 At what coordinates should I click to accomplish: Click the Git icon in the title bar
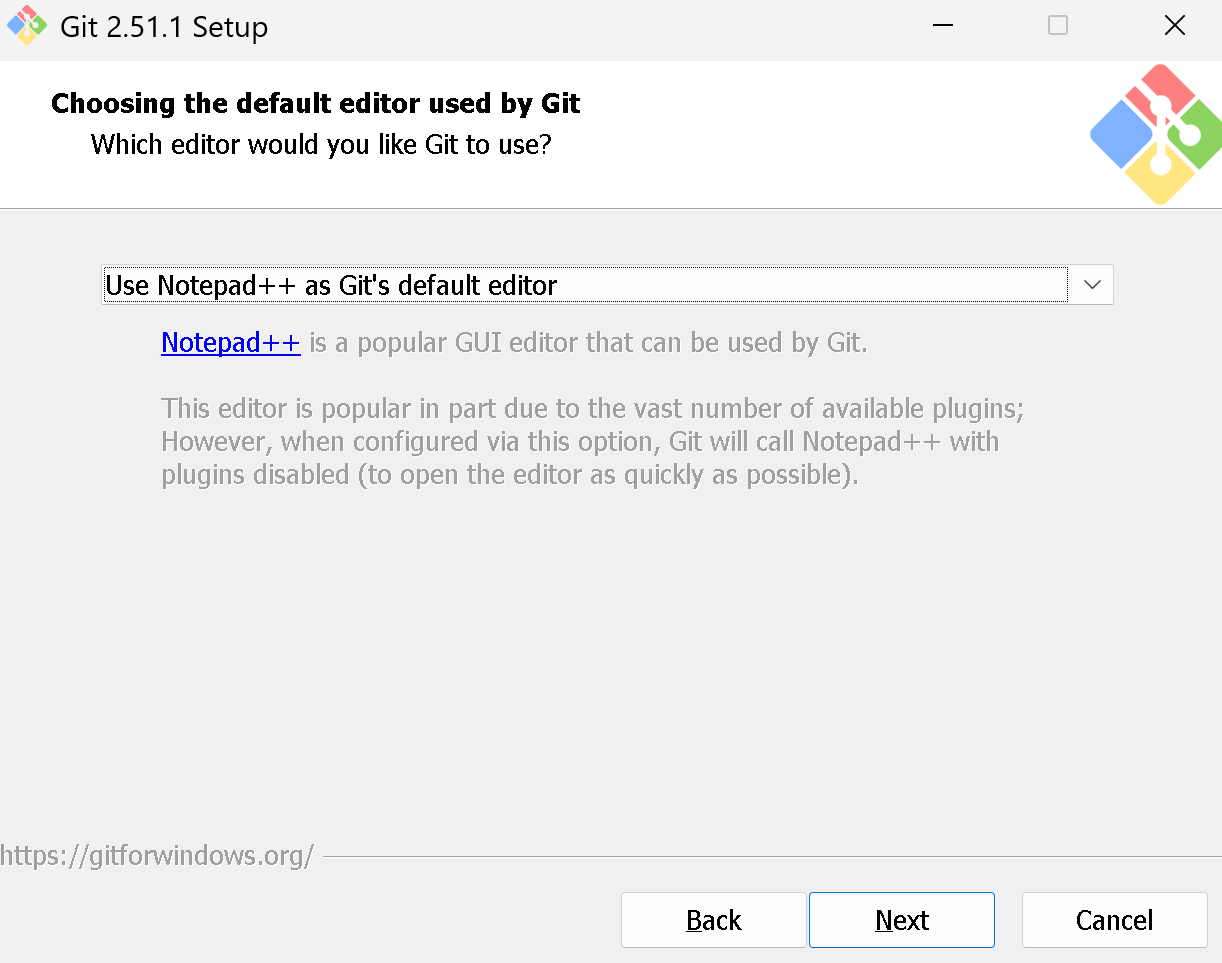(x=27, y=26)
